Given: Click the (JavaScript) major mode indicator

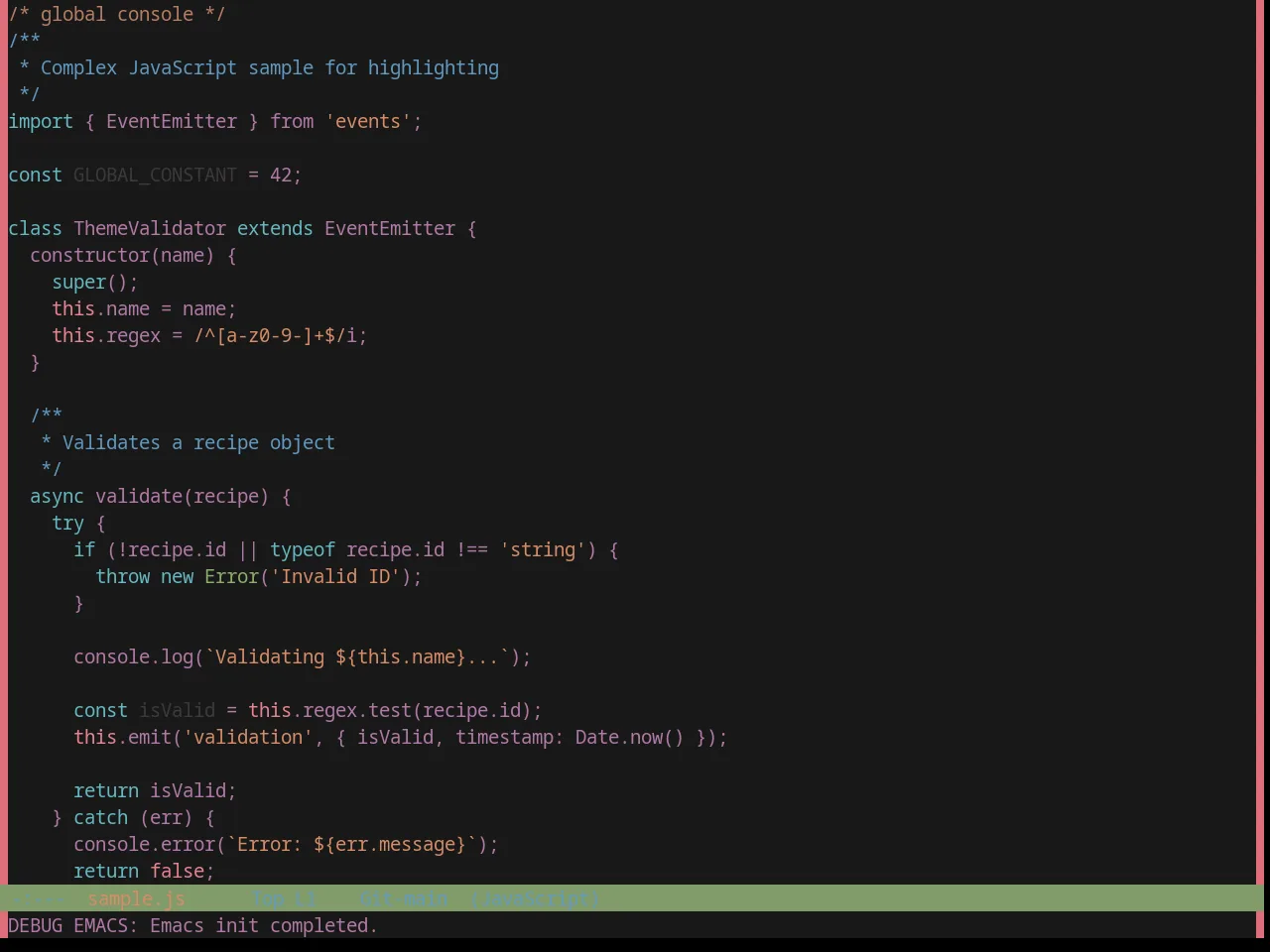Looking at the screenshot, I should 536,898.
